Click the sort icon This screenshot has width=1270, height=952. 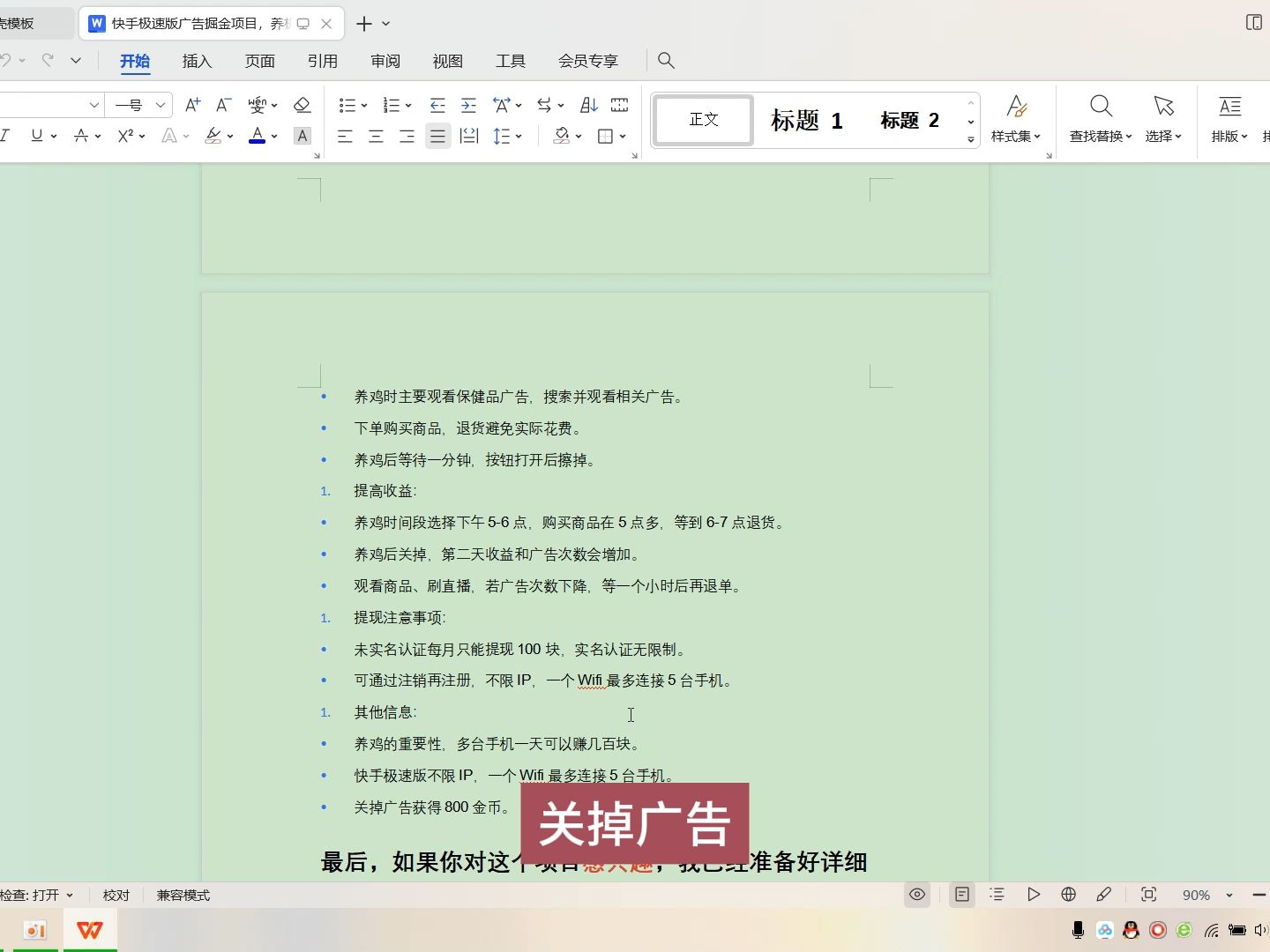click(x=589, y=105)
